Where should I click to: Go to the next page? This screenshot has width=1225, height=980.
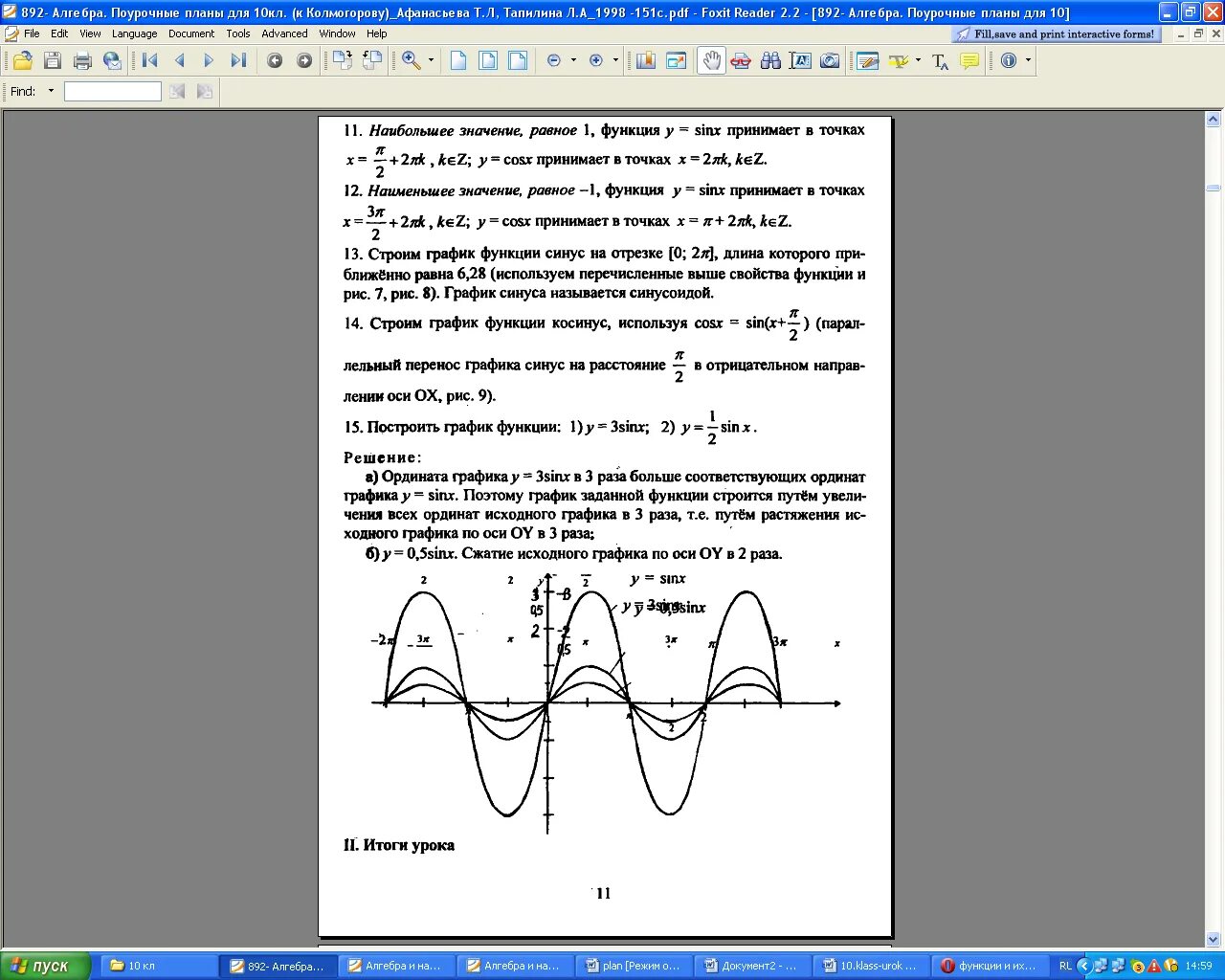coord(209,60)
